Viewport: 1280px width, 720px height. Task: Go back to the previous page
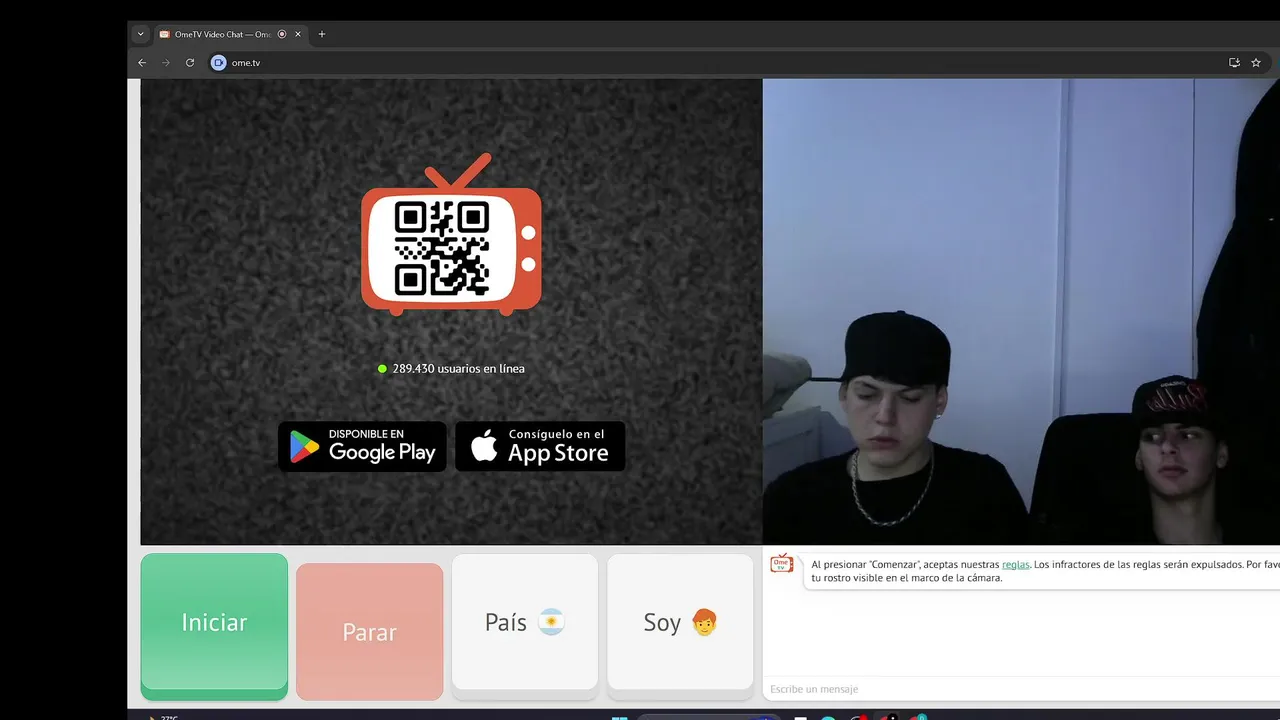pos(142,62)
